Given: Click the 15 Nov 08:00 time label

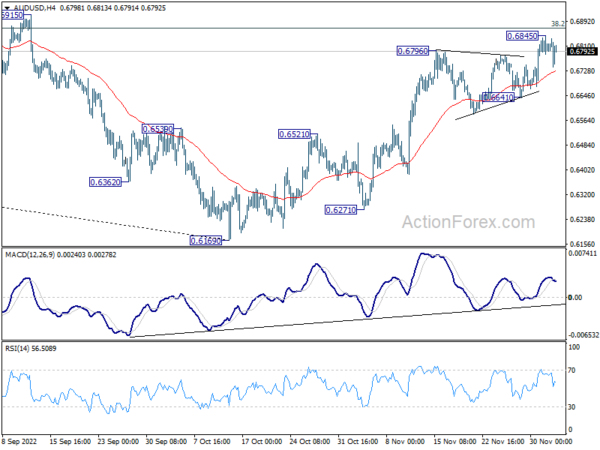Looking at the screenshot, I should [455, 442].
